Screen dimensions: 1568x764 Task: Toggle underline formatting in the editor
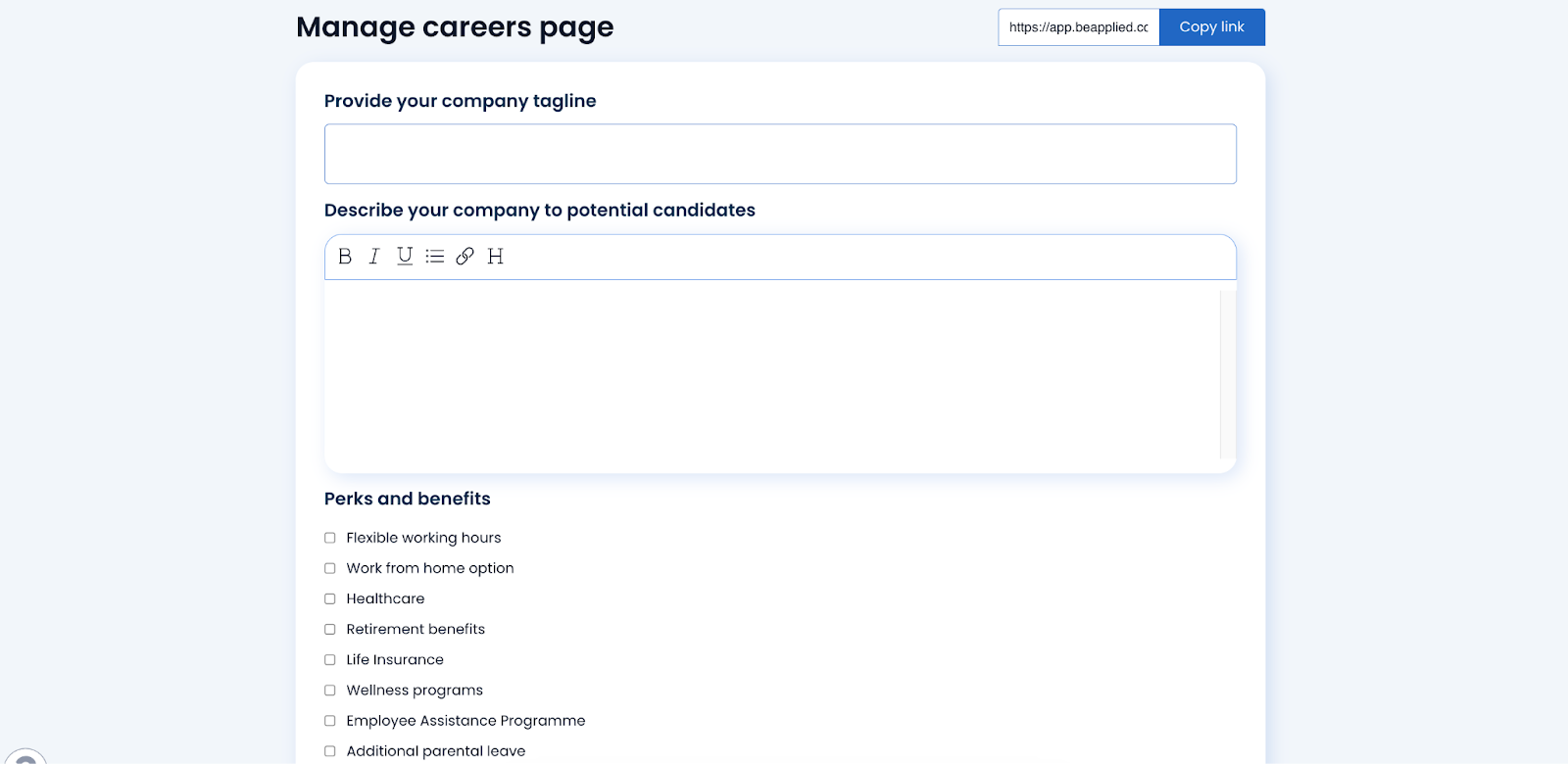pos(405,257)
